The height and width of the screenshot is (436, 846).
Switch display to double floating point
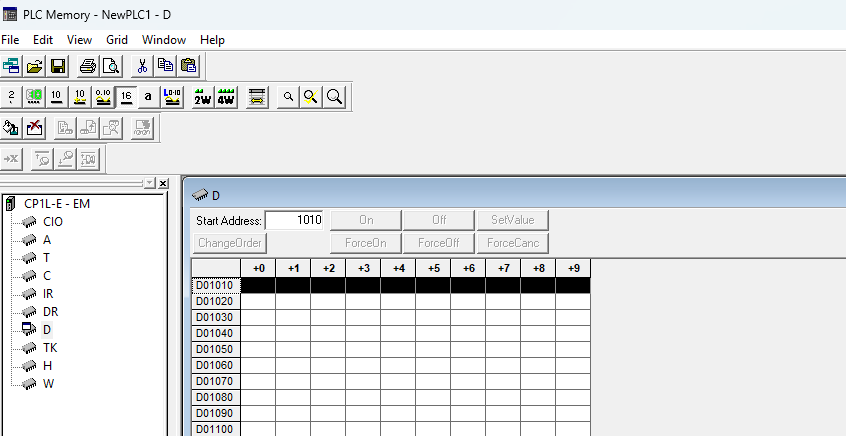click(x=172, y=97)
